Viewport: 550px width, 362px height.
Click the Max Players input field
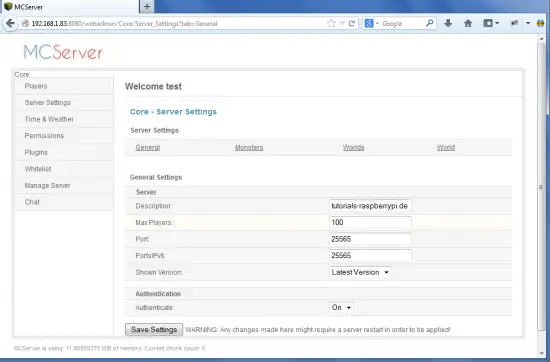coord(370,222)
